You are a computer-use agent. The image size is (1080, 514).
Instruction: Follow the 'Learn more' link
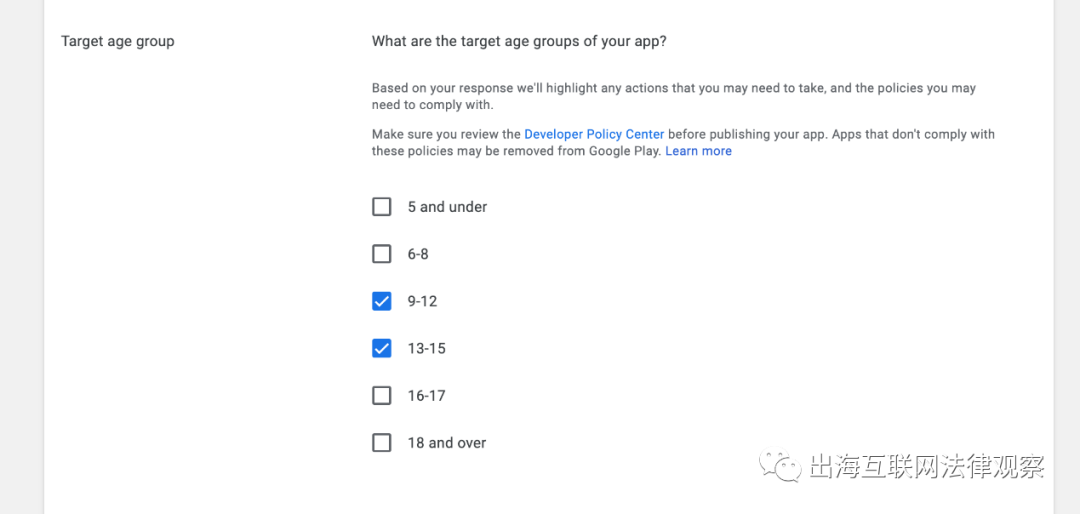[x=698, y=151]
